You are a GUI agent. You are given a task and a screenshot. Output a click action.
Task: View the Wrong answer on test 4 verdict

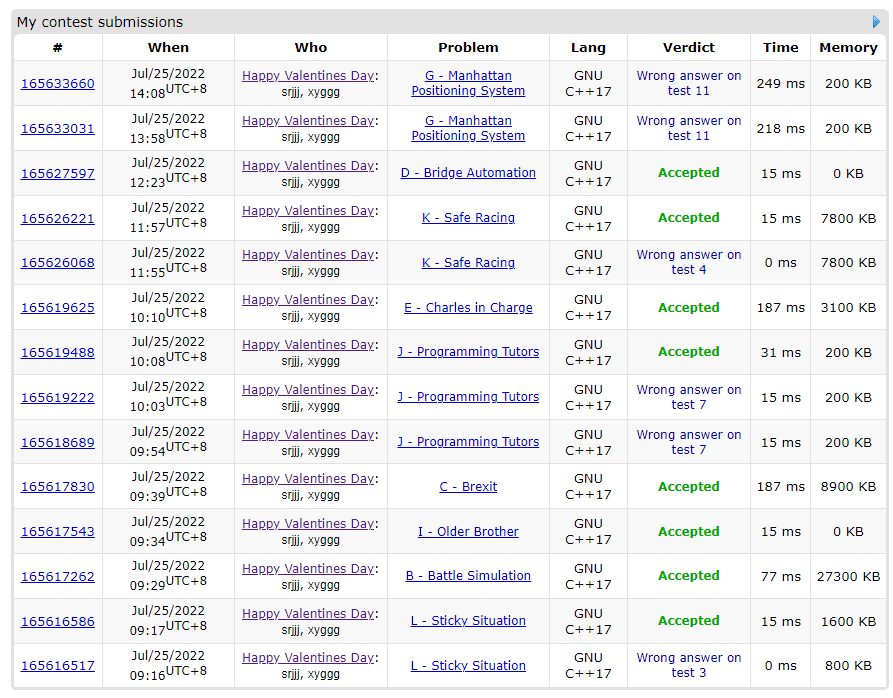coord(689,262)
